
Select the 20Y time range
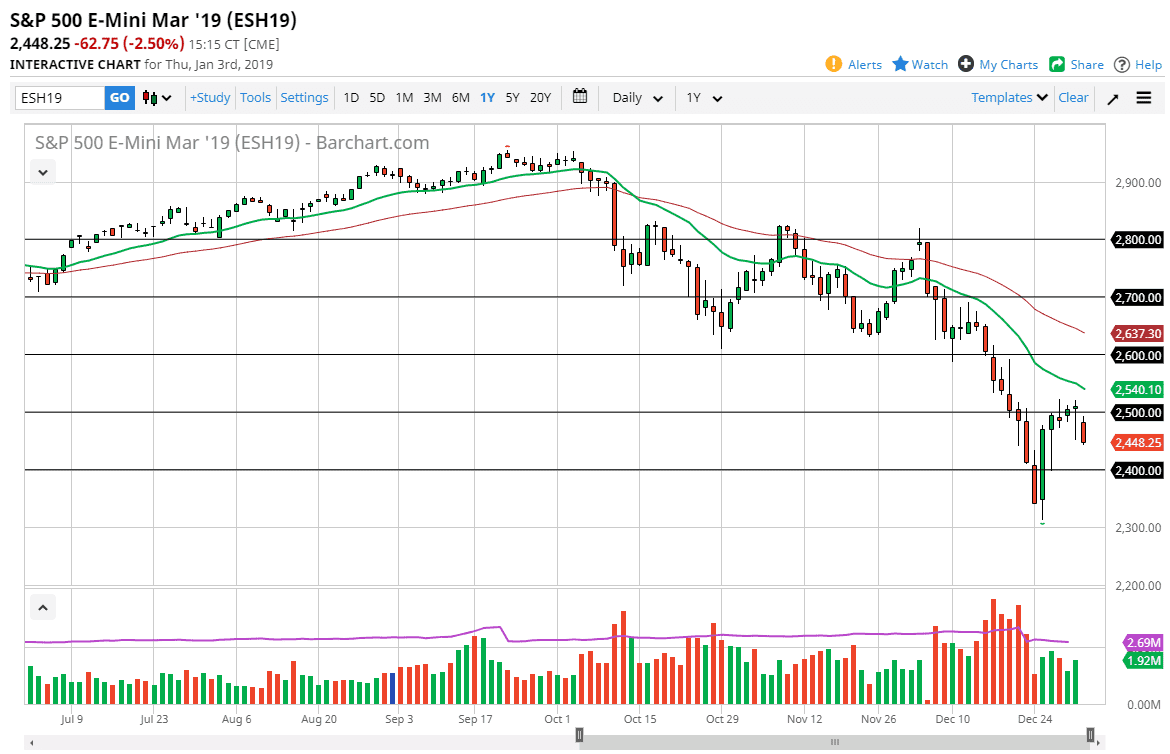540,97
